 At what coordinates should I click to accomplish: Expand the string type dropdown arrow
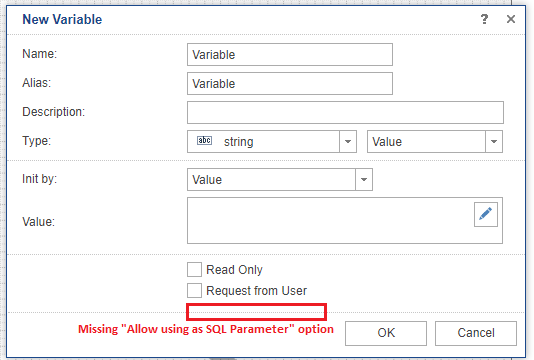tap(348, 141)
